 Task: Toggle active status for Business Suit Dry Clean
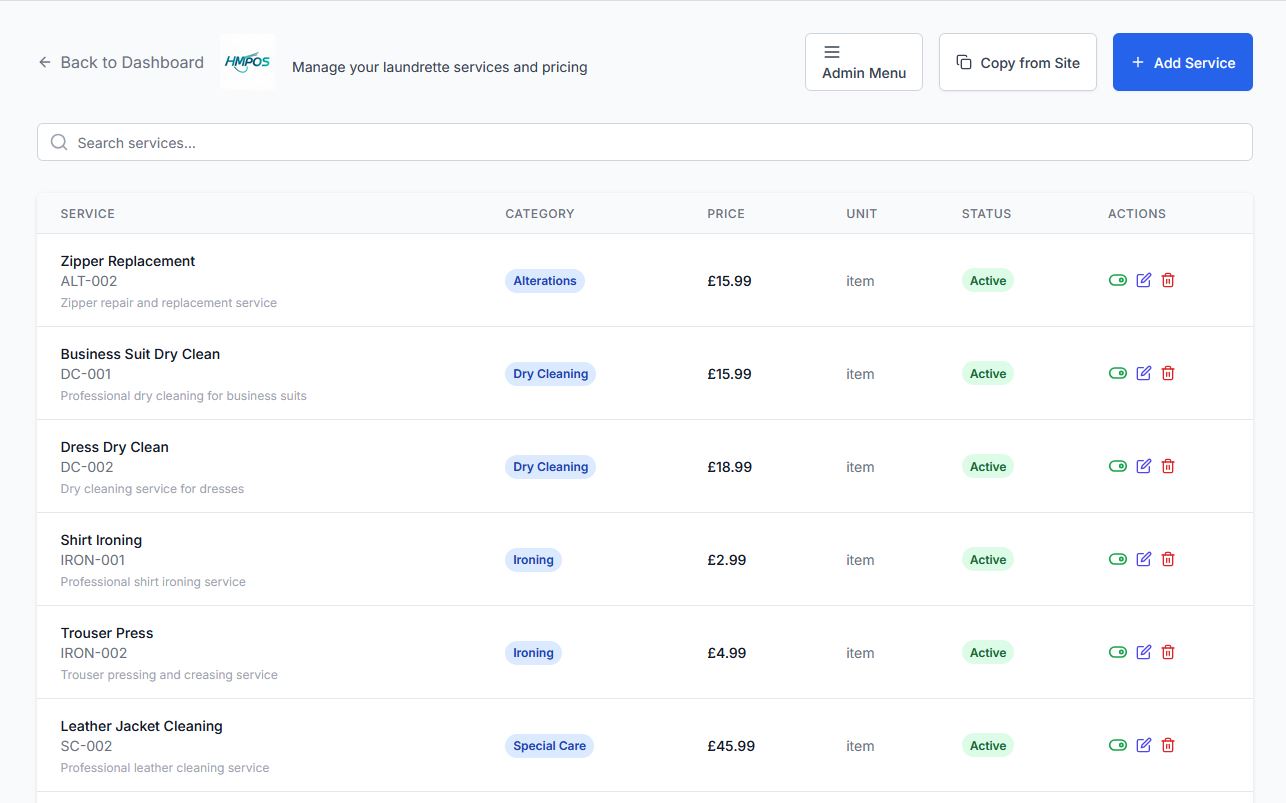pos(1118,373)
